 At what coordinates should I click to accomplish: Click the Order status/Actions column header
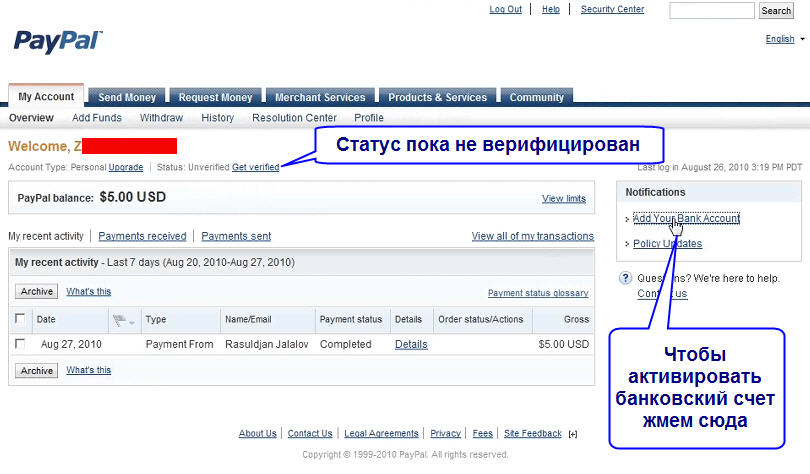(x=481, y=319)
